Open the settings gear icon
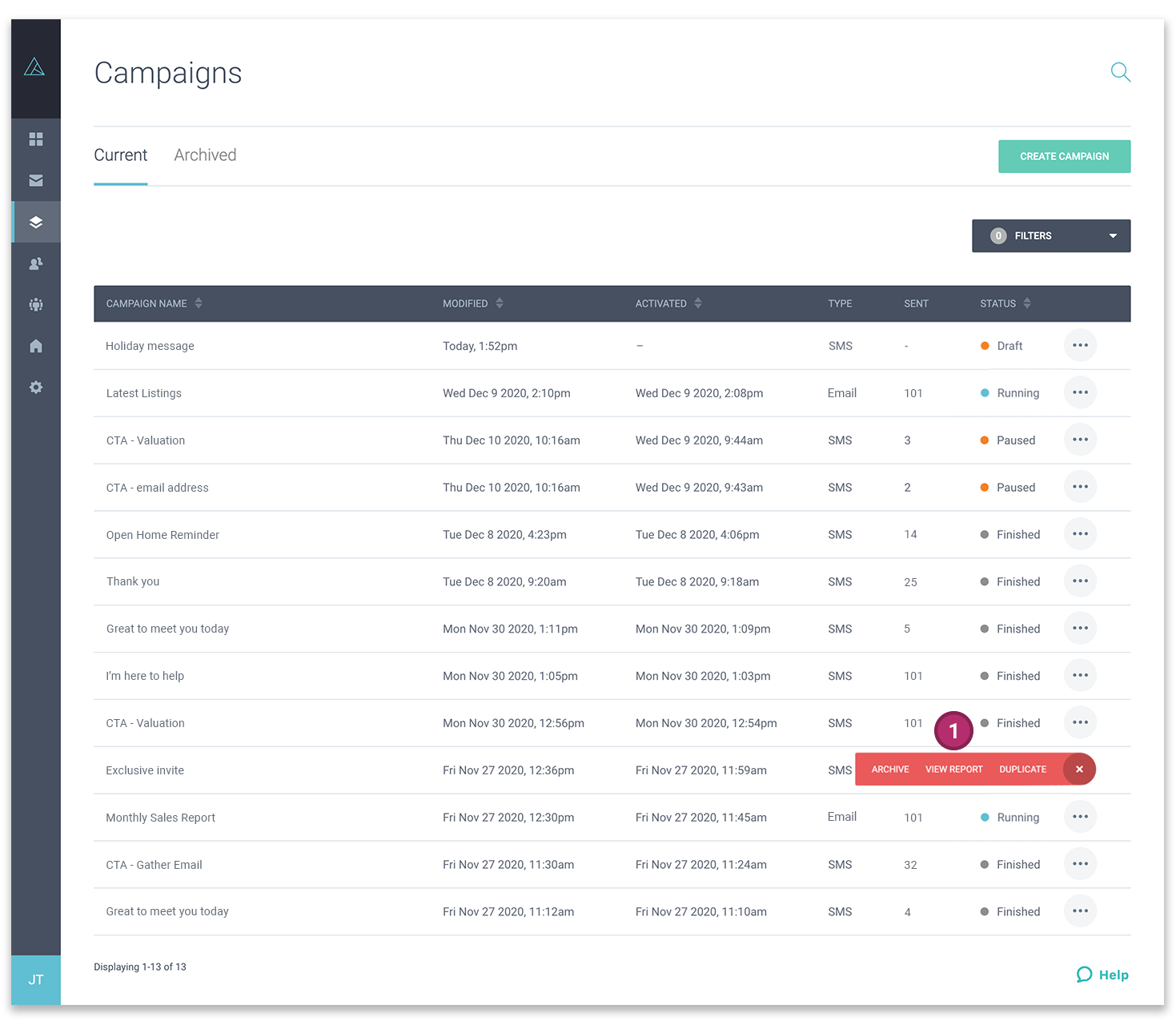1176x1025 pixels. coord(35,387)
